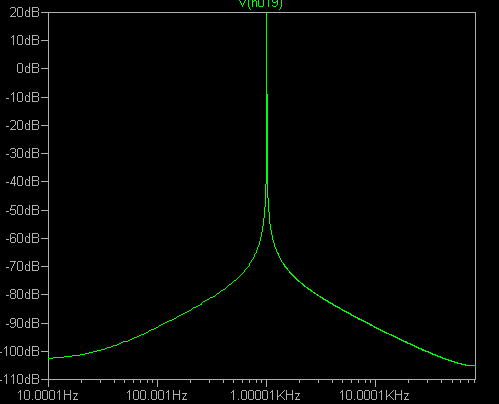Viewport: 499px width, 404px height.
Task: Click the 1.00001KHz frequency axis label
Action: click(265, 396)
